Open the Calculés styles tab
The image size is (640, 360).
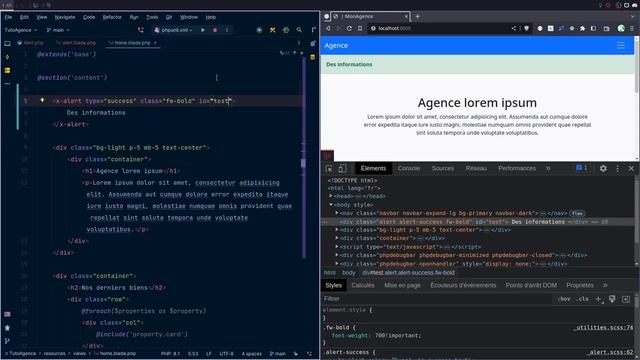363,285
